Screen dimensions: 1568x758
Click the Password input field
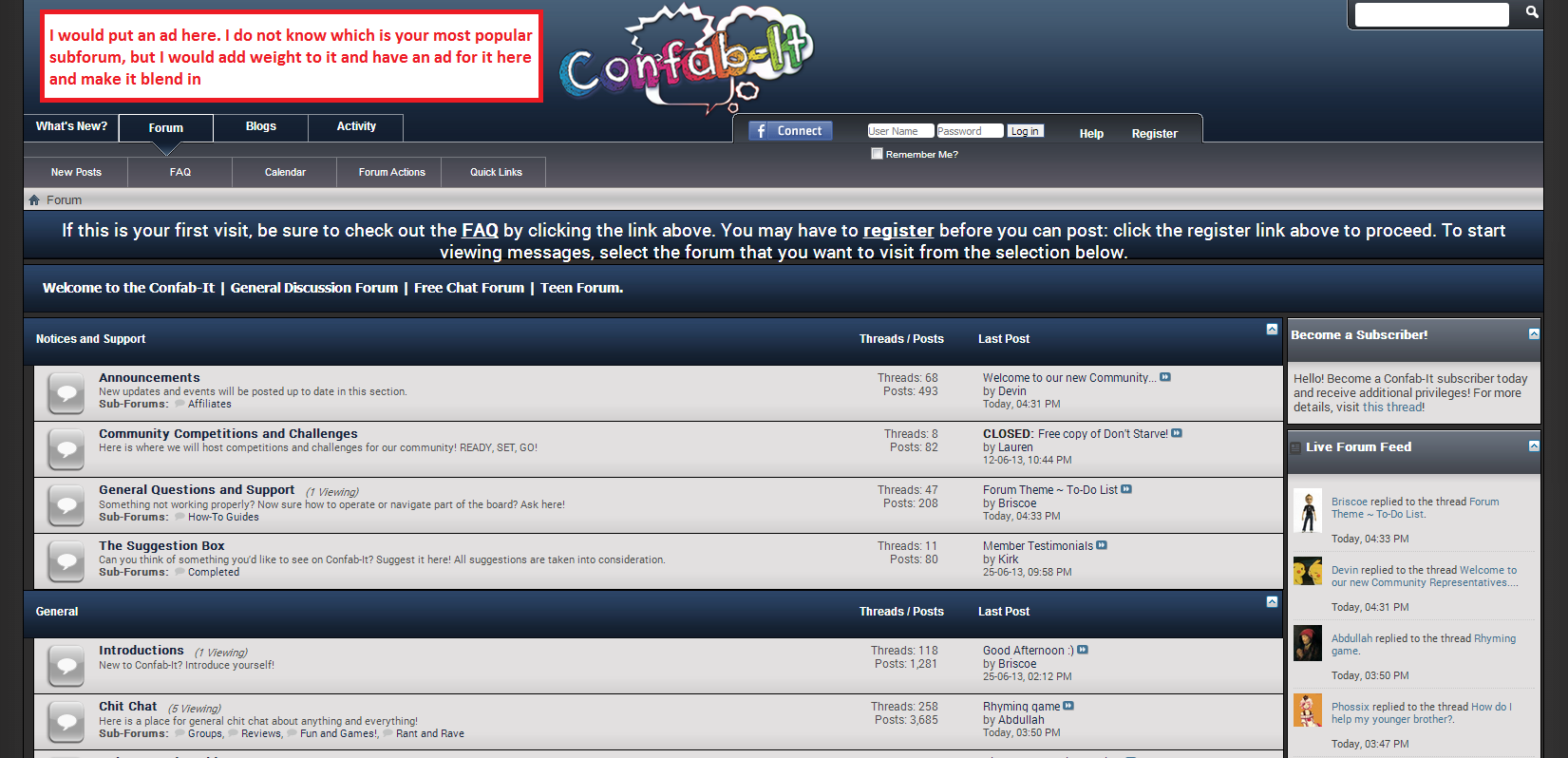970,131
